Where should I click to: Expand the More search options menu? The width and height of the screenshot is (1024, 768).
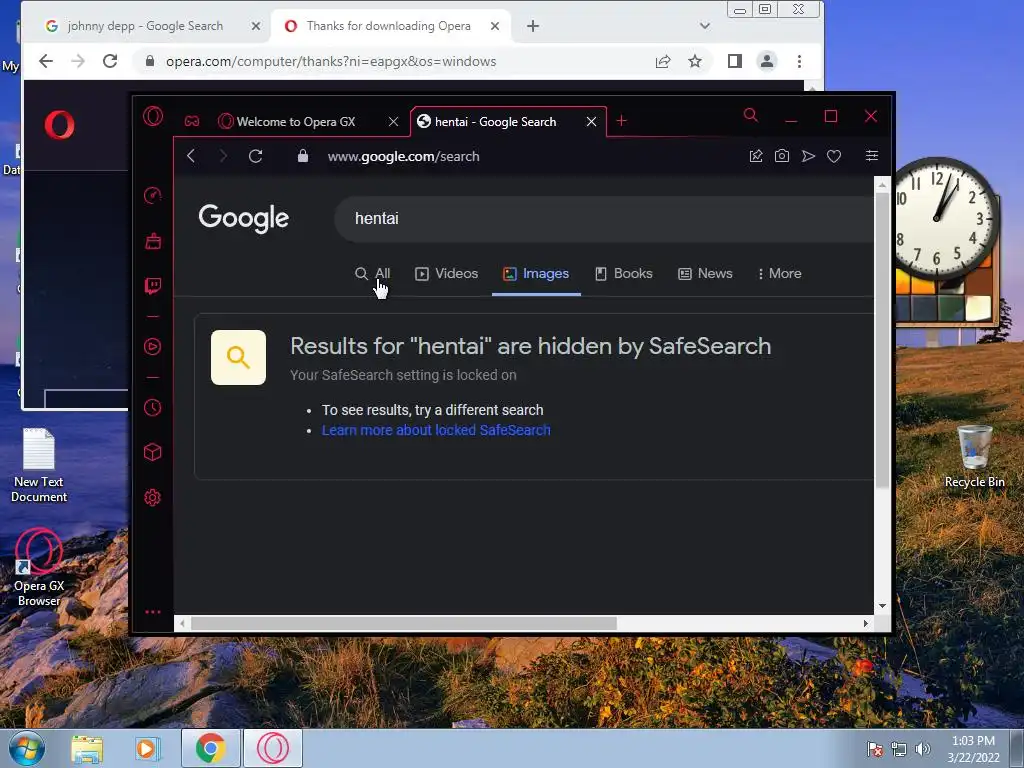point(779,274)
